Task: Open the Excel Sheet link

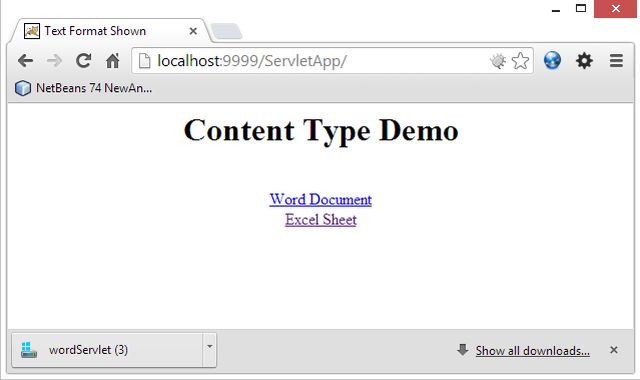Action: [x=320, y=220]
